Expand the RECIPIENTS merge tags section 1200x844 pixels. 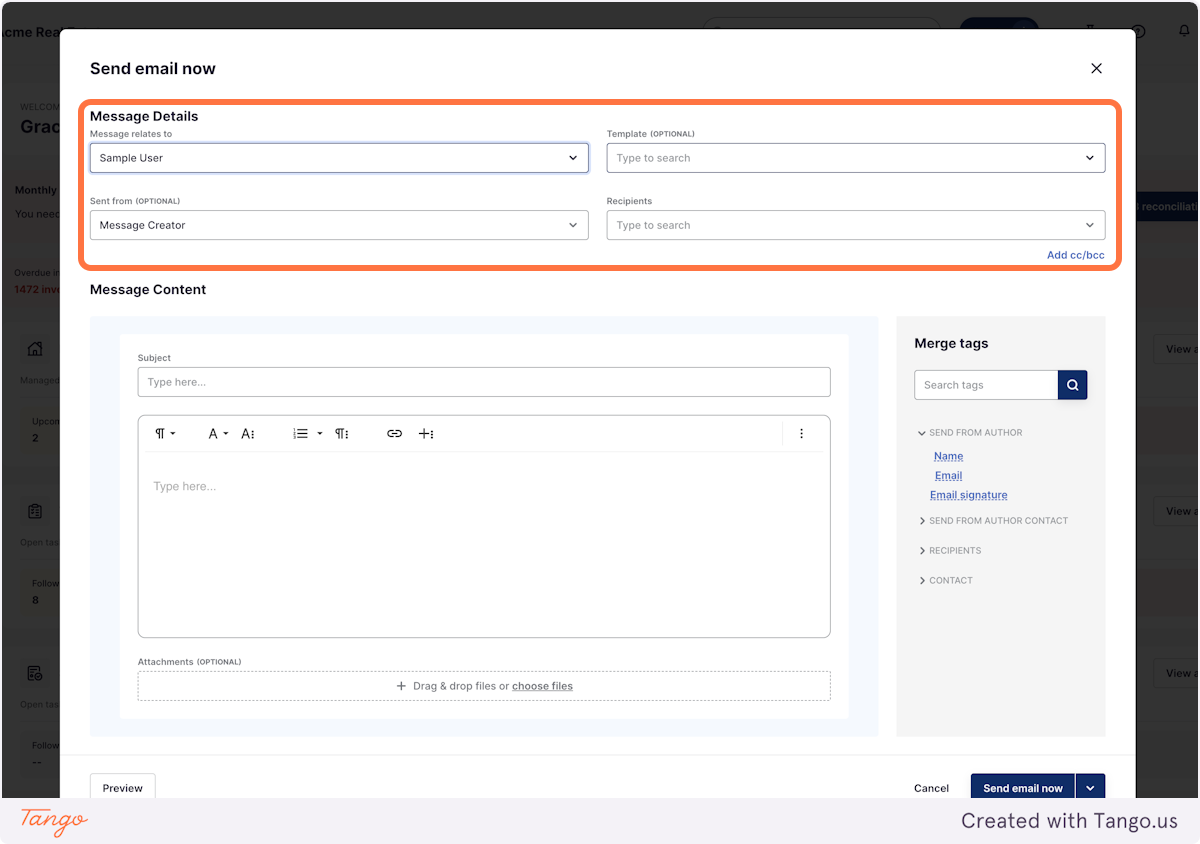950,551
